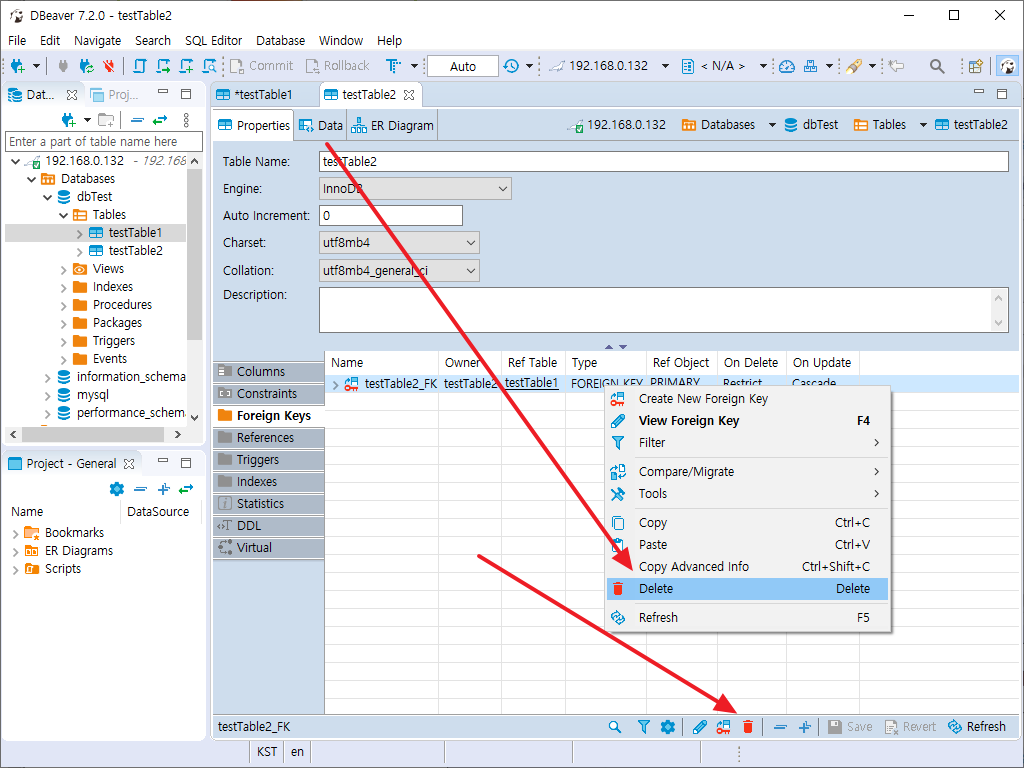Click the Create New Foreign Key icon in bottom toolbar

pyautogui.click(x=724, y=727)
